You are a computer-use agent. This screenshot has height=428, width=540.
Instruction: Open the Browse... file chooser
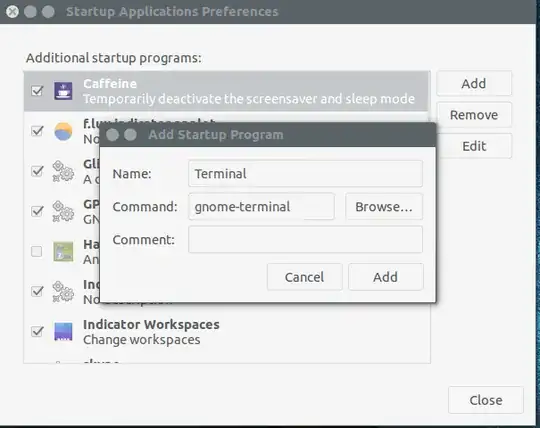pos(384,207)
